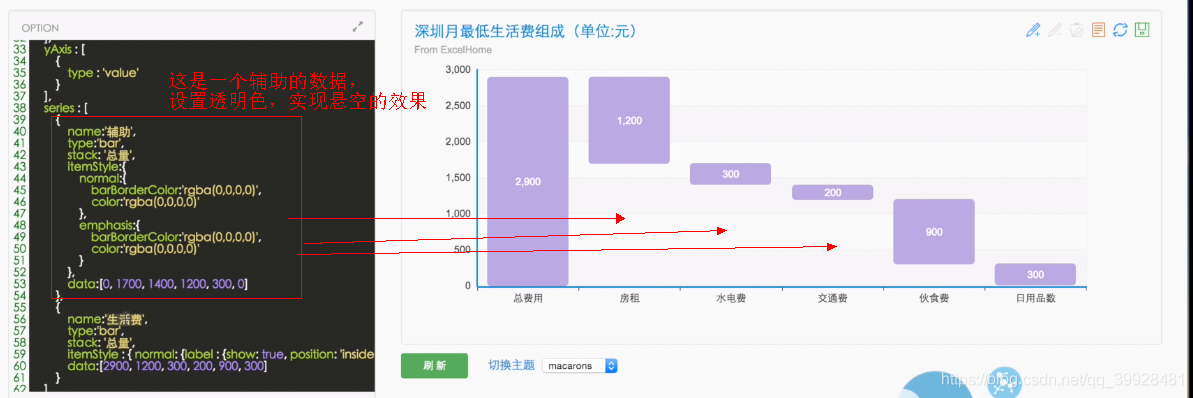This screenshot has height=398, width=1193.
Task: Click the 伙食费 bar labeled 900
Action: 934,232
